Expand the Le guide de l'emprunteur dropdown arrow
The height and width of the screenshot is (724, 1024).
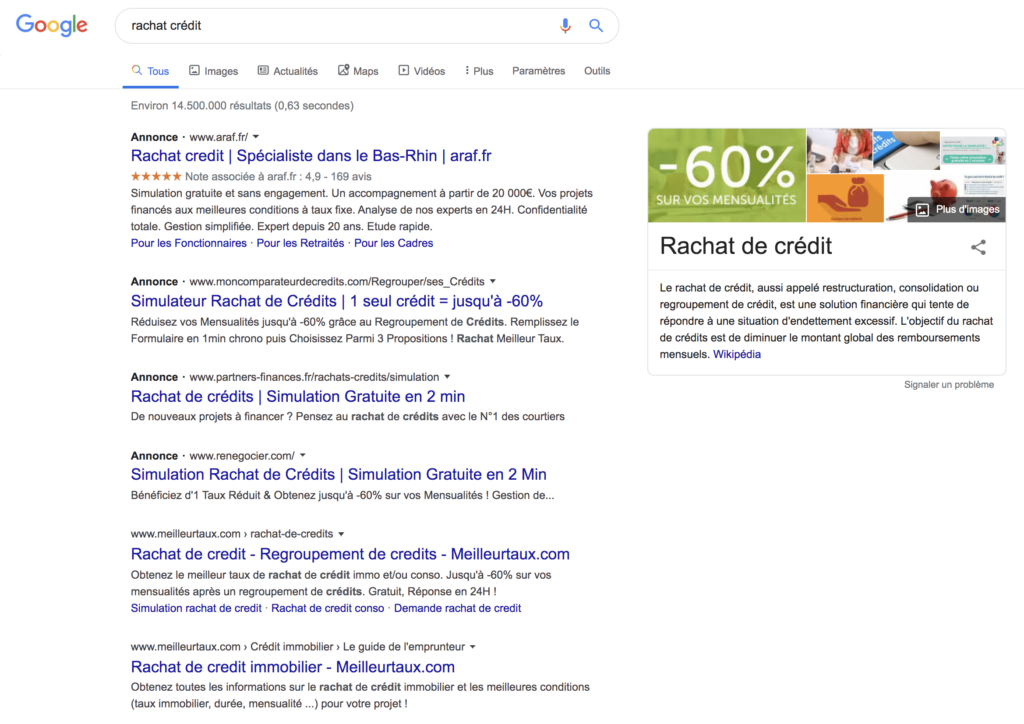(473, 647)
